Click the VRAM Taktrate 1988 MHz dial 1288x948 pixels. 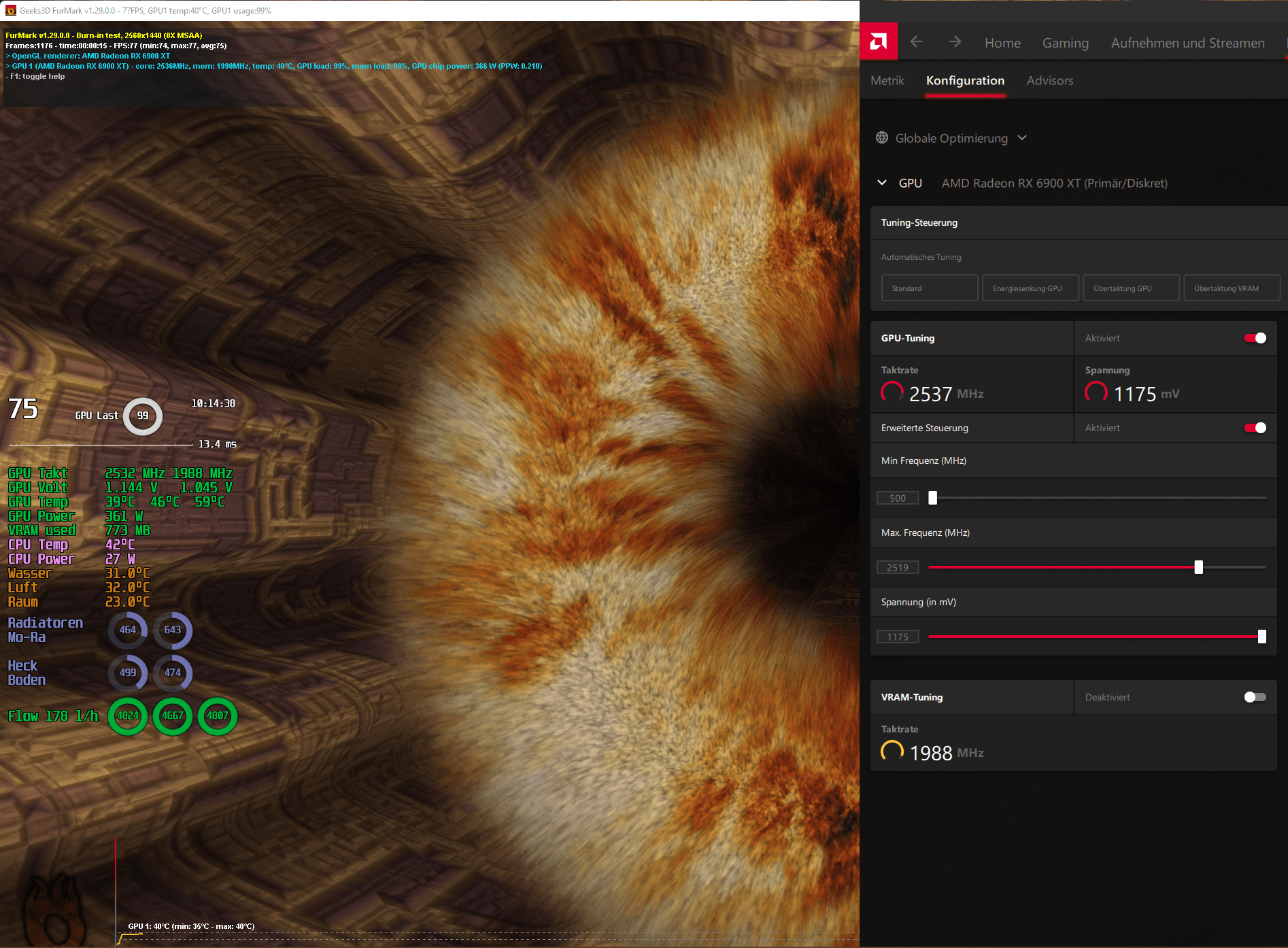(x=892, y=751)
